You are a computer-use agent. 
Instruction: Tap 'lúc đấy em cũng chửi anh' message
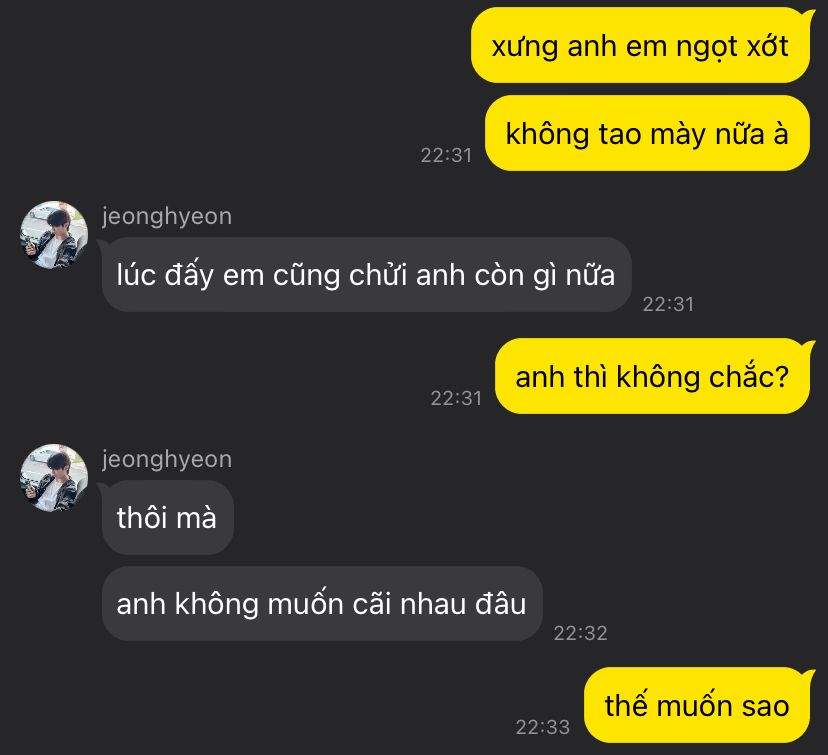coord(366,275)
